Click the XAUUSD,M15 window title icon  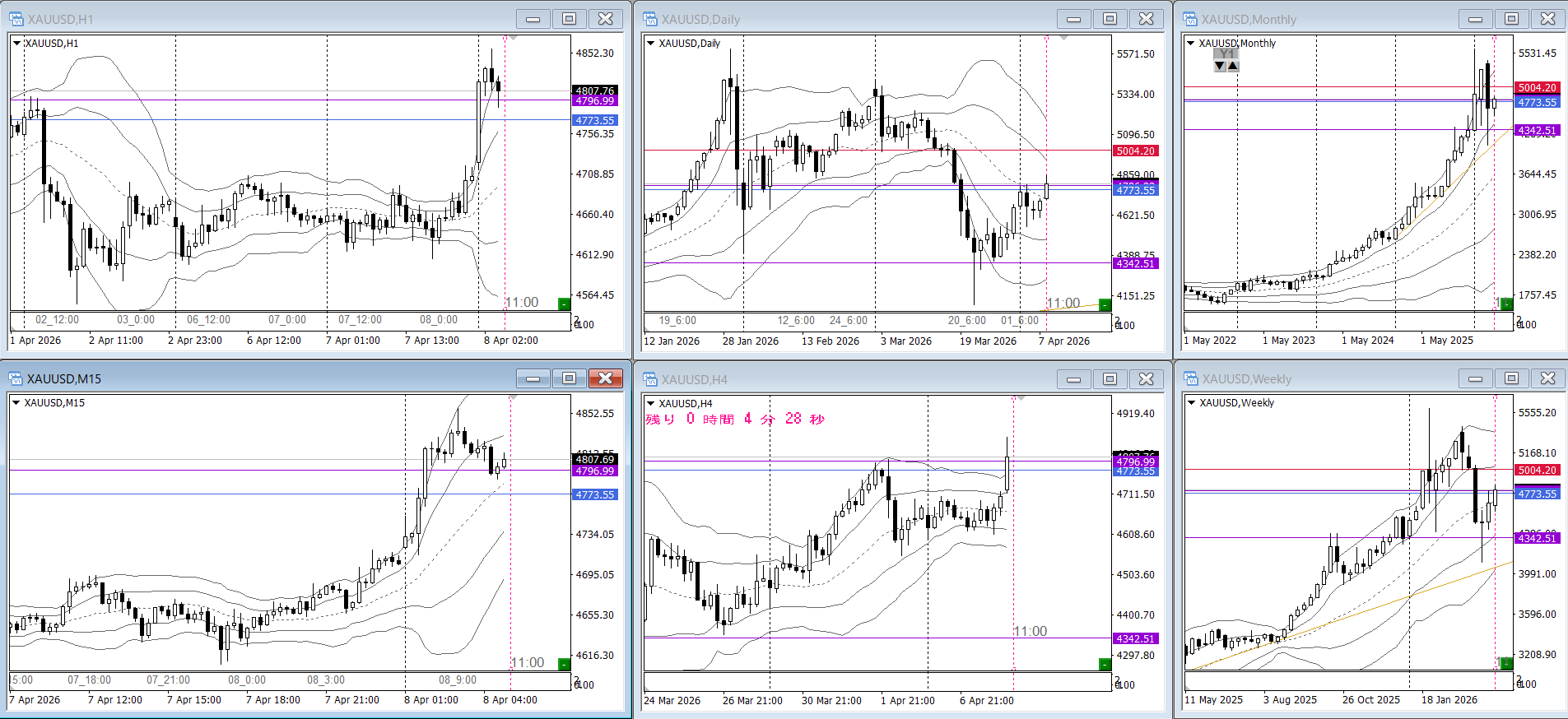pyautogui.click(x=16, y=378)
